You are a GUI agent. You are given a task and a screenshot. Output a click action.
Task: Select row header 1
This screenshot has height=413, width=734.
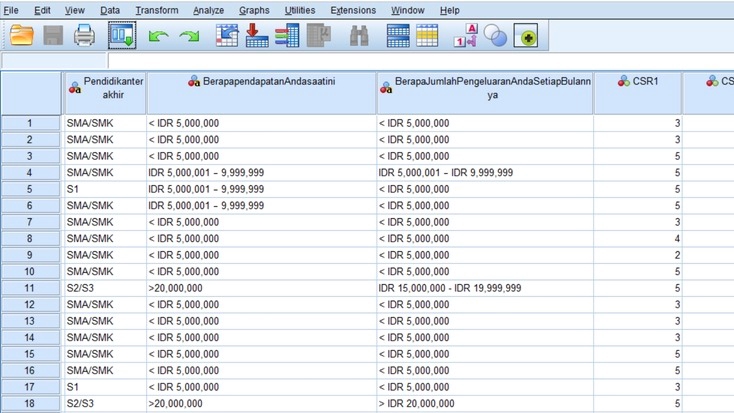(x=30, y=123)
